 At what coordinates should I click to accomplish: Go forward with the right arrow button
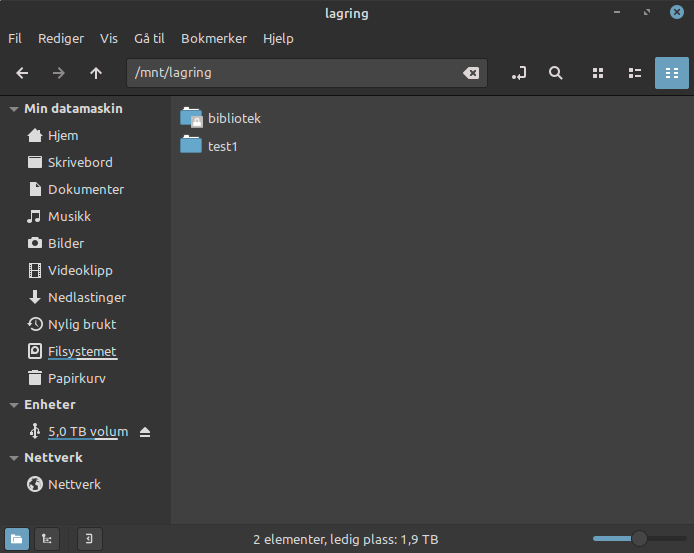tap(58, 73)
